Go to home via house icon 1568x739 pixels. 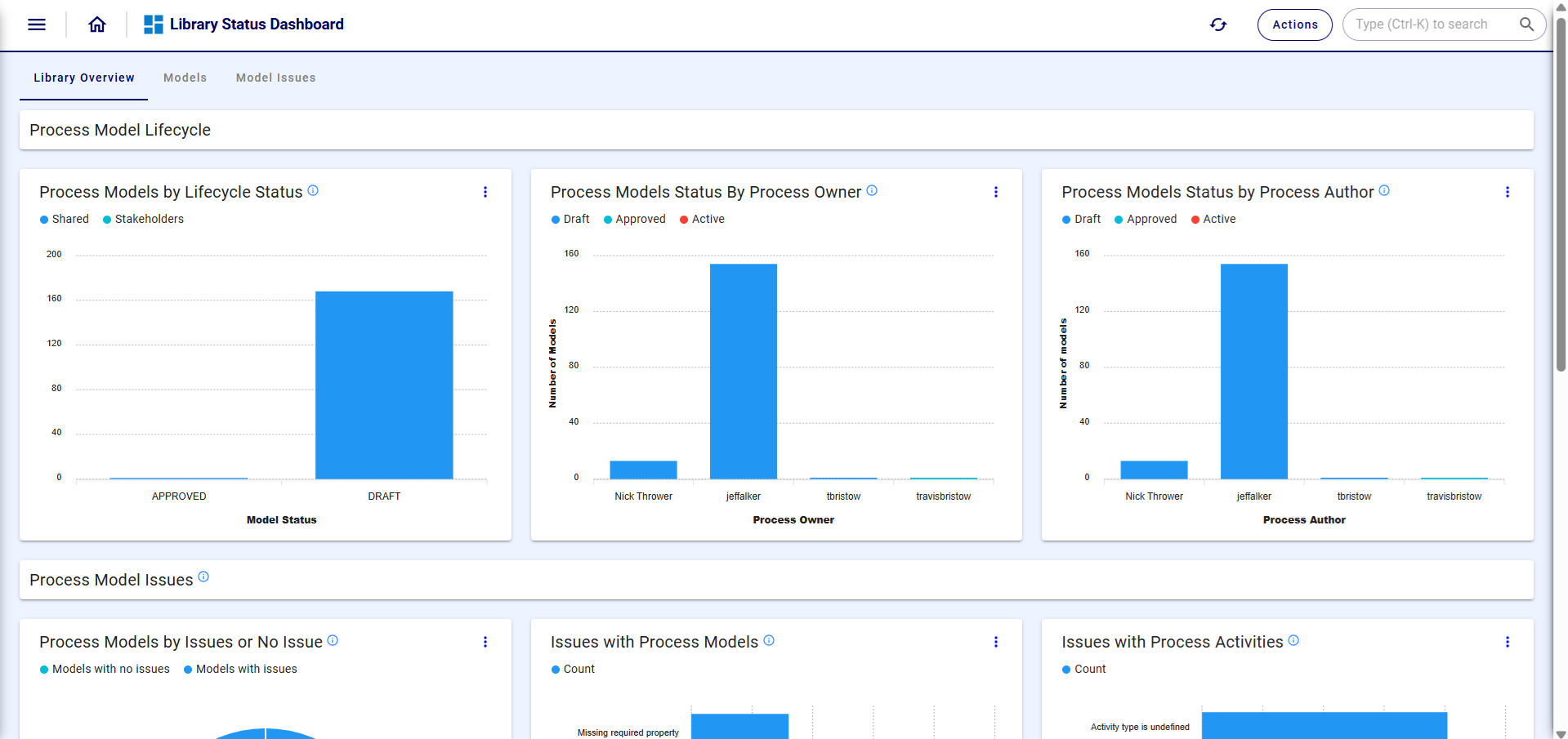coord(97,24)
